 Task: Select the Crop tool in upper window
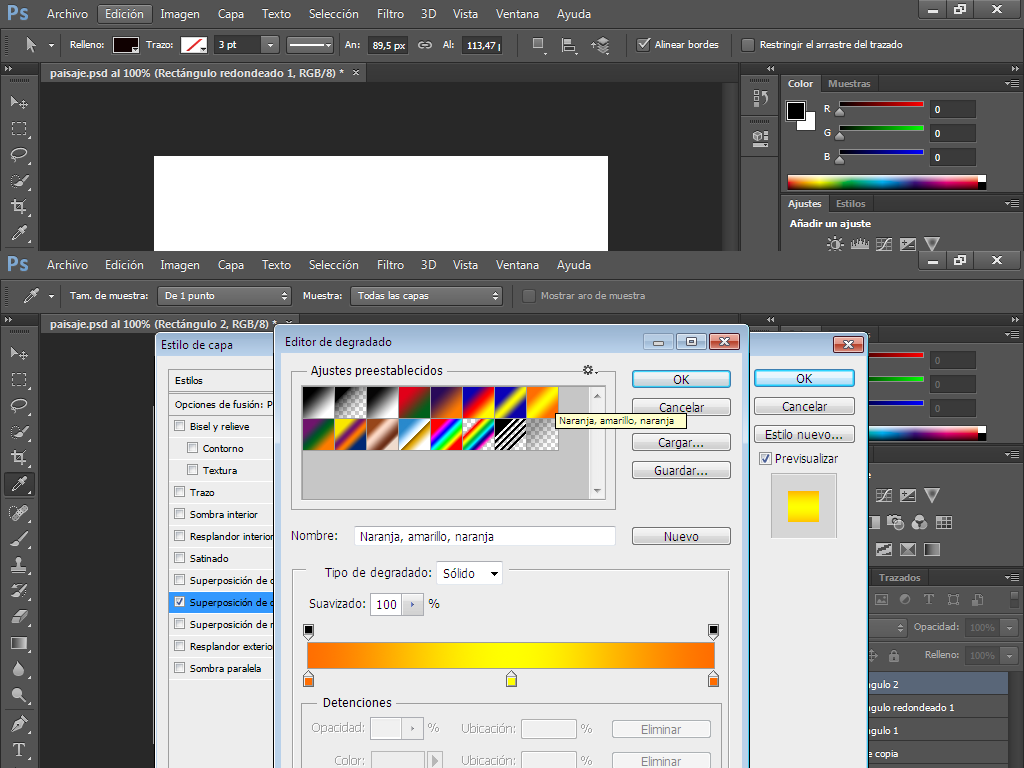pyautogui.click(x=19, y=207)
